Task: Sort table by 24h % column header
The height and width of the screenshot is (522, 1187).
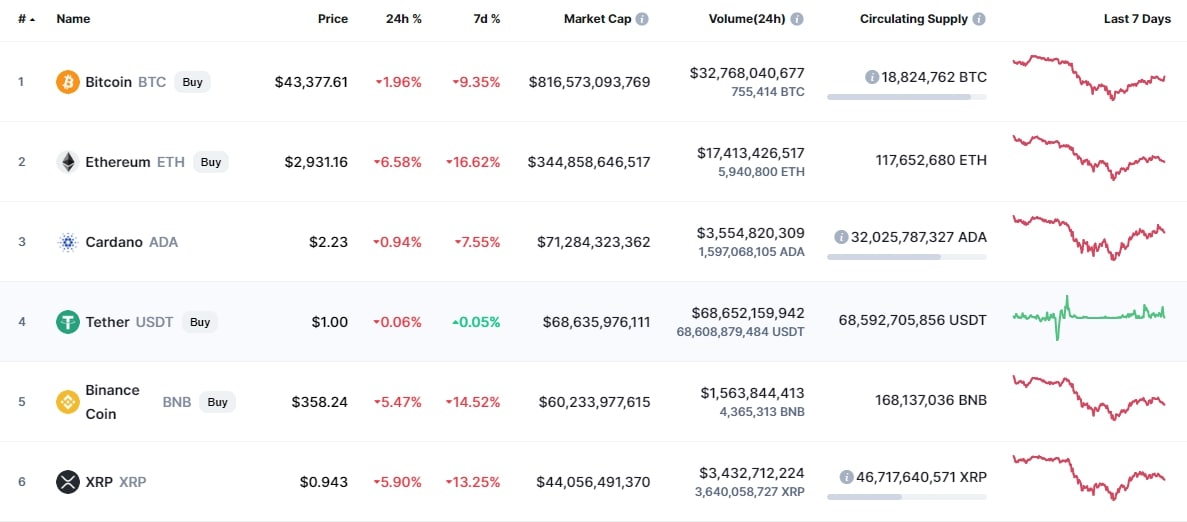Action: 403,19
